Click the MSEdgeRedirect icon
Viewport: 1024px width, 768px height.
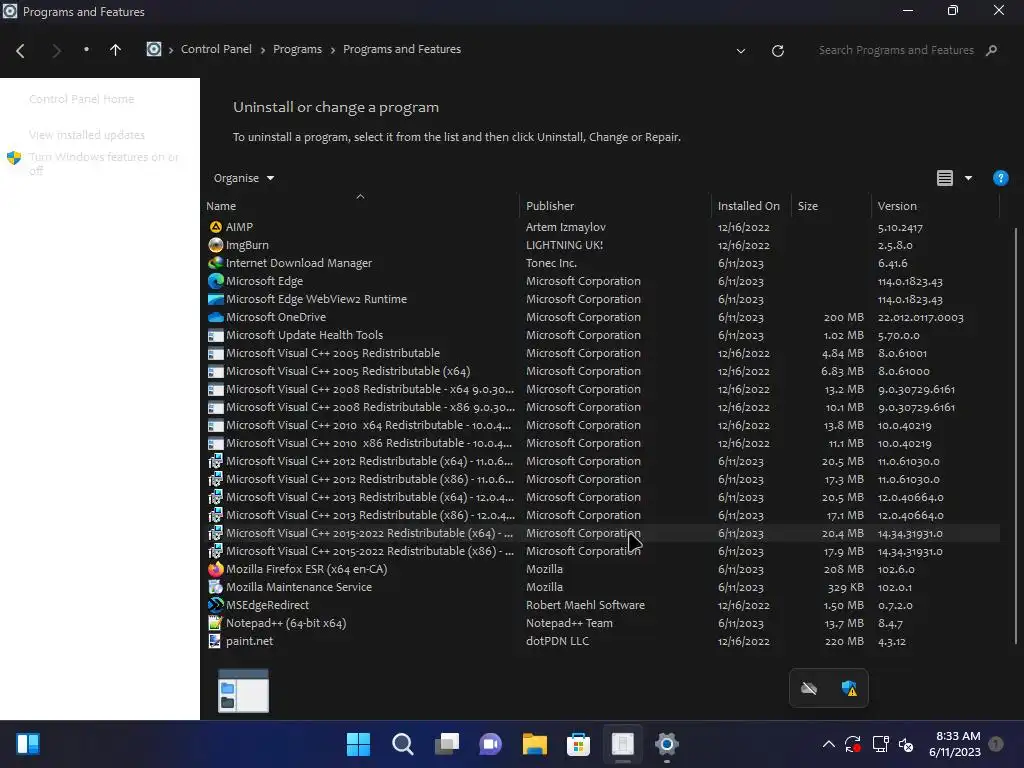(x=216, y=605)
